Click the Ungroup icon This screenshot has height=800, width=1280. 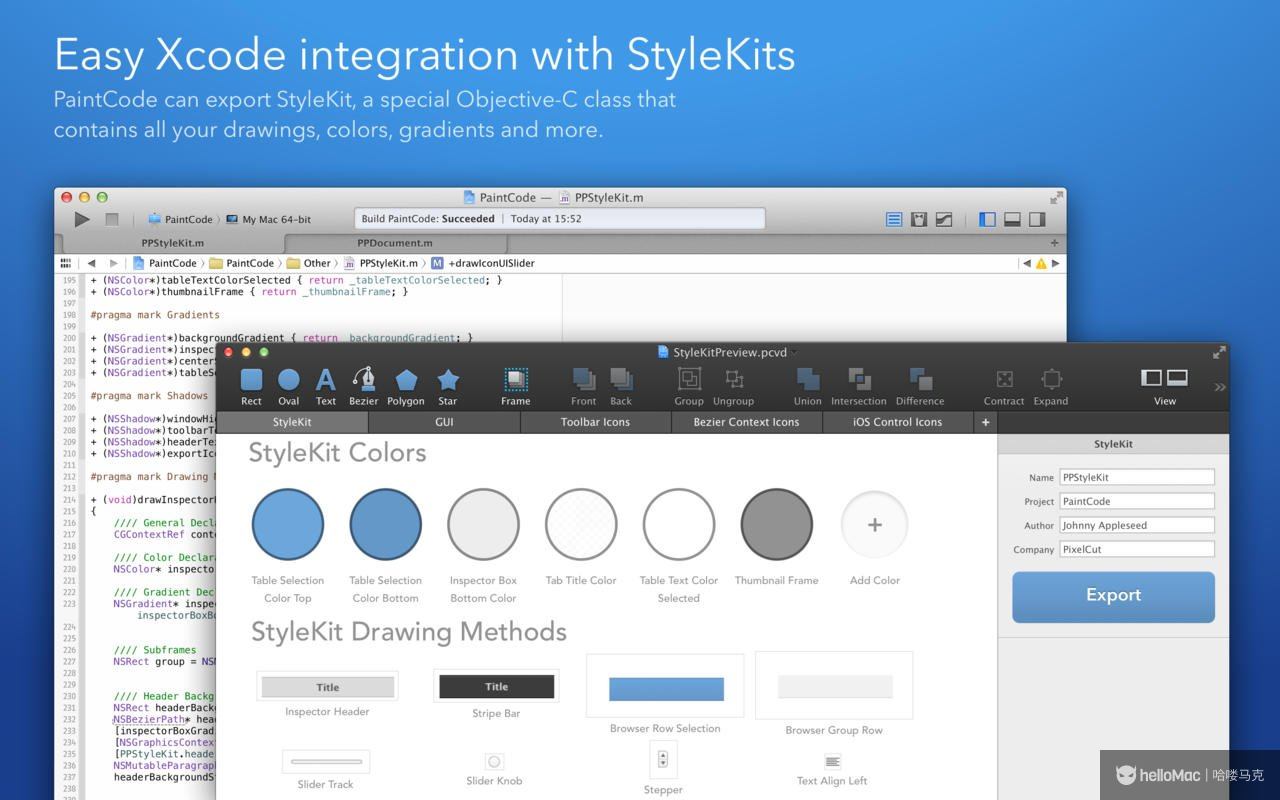coord(734,380)
